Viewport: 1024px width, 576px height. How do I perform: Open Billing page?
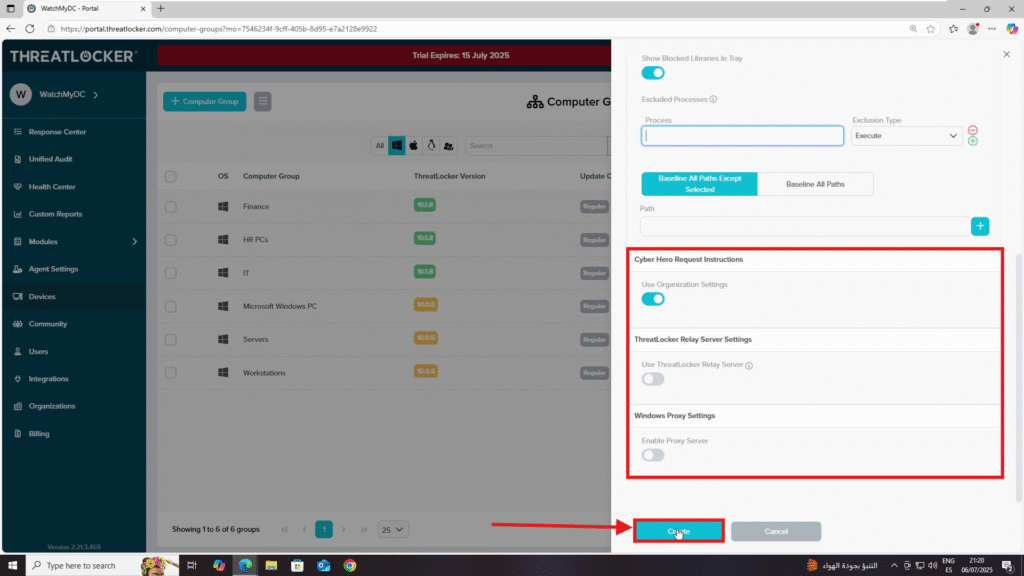point(39,434)
